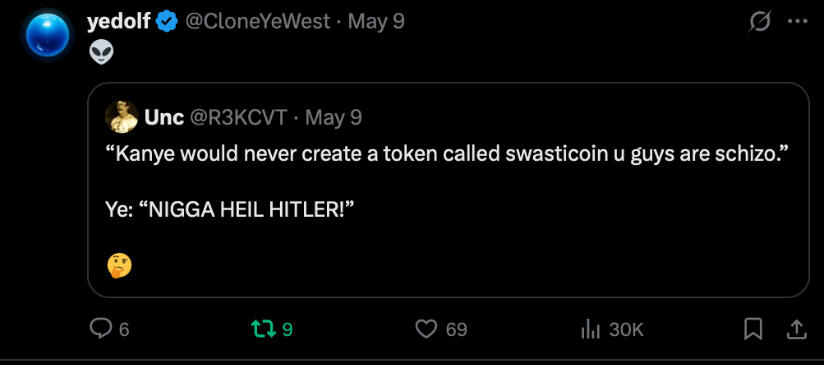The image size is (824, 365).
Task: Click the green repost arrows icon
Action: pos(263,329)
